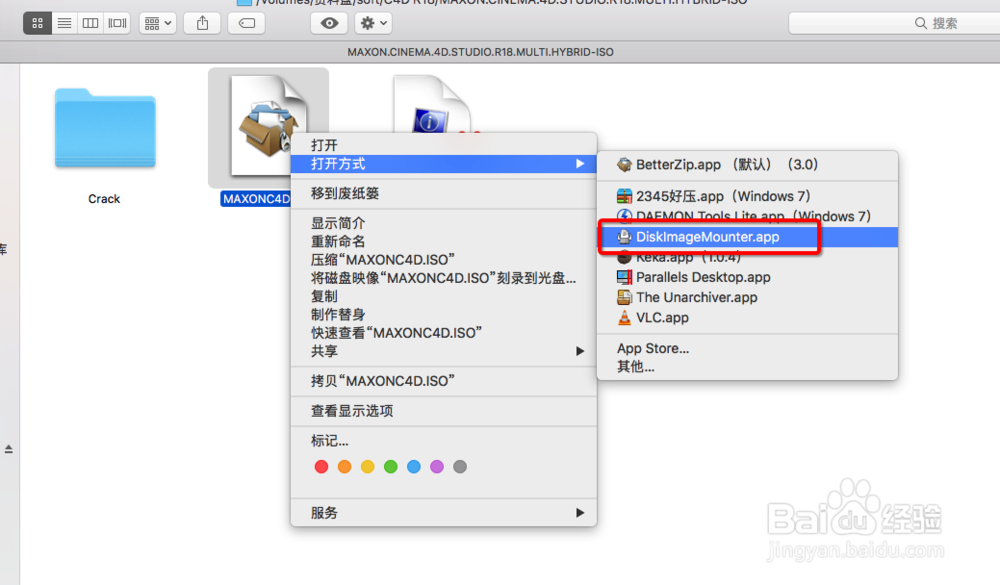Open with DAEMON Tools Lite.app
1000x585 pixels.
(747, 216)
